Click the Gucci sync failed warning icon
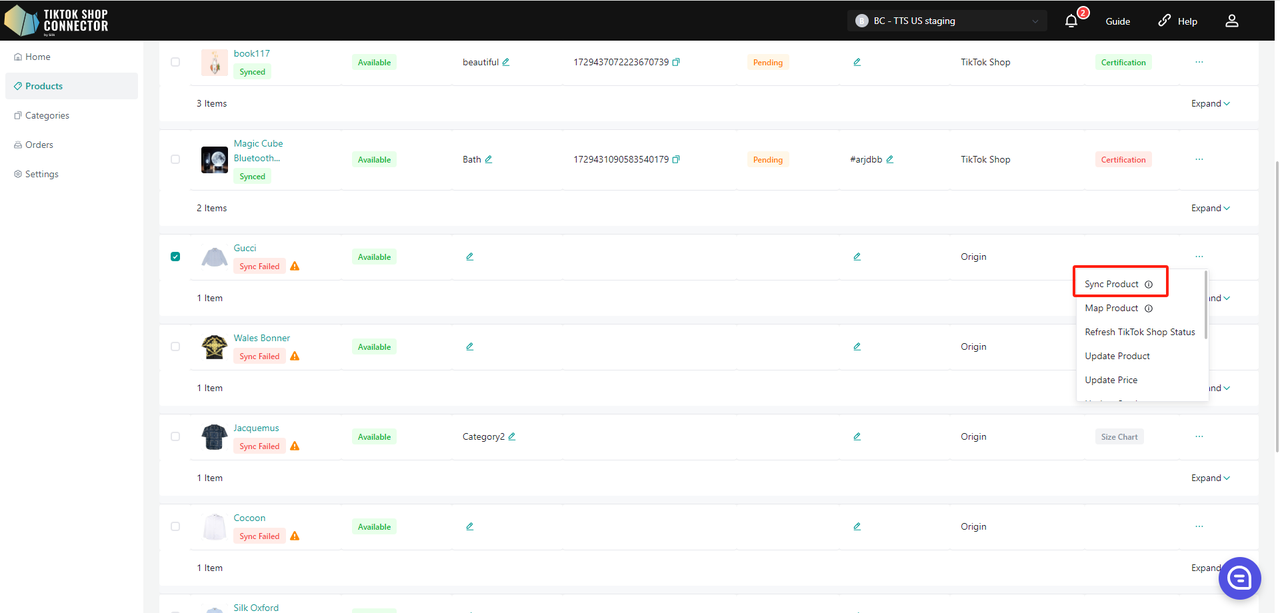The image size is (1280, 613). click(295, 267)
